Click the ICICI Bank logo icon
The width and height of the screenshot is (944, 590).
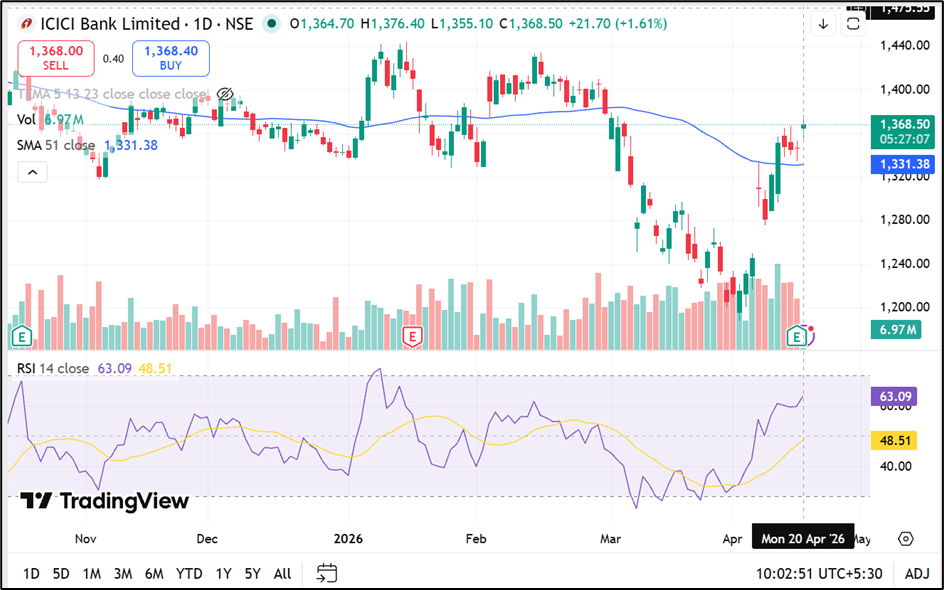click(x=25, y=24)
